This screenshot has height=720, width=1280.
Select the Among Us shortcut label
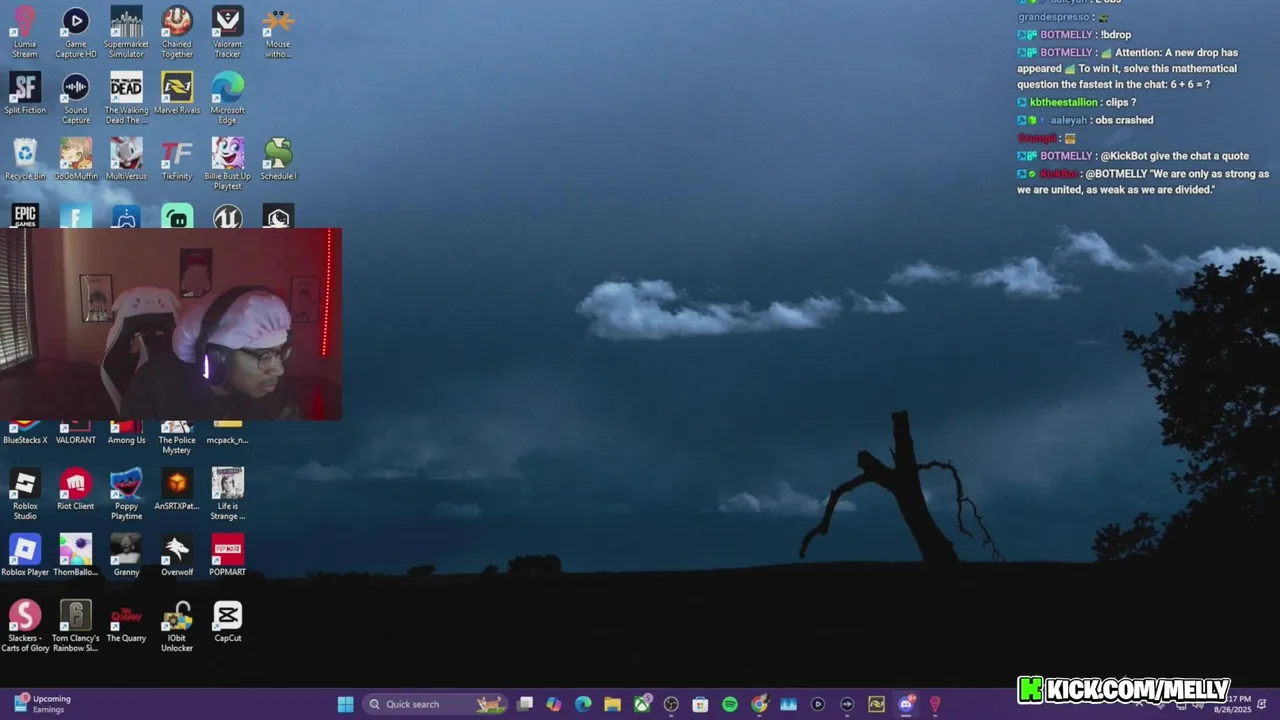coord(126,440)
